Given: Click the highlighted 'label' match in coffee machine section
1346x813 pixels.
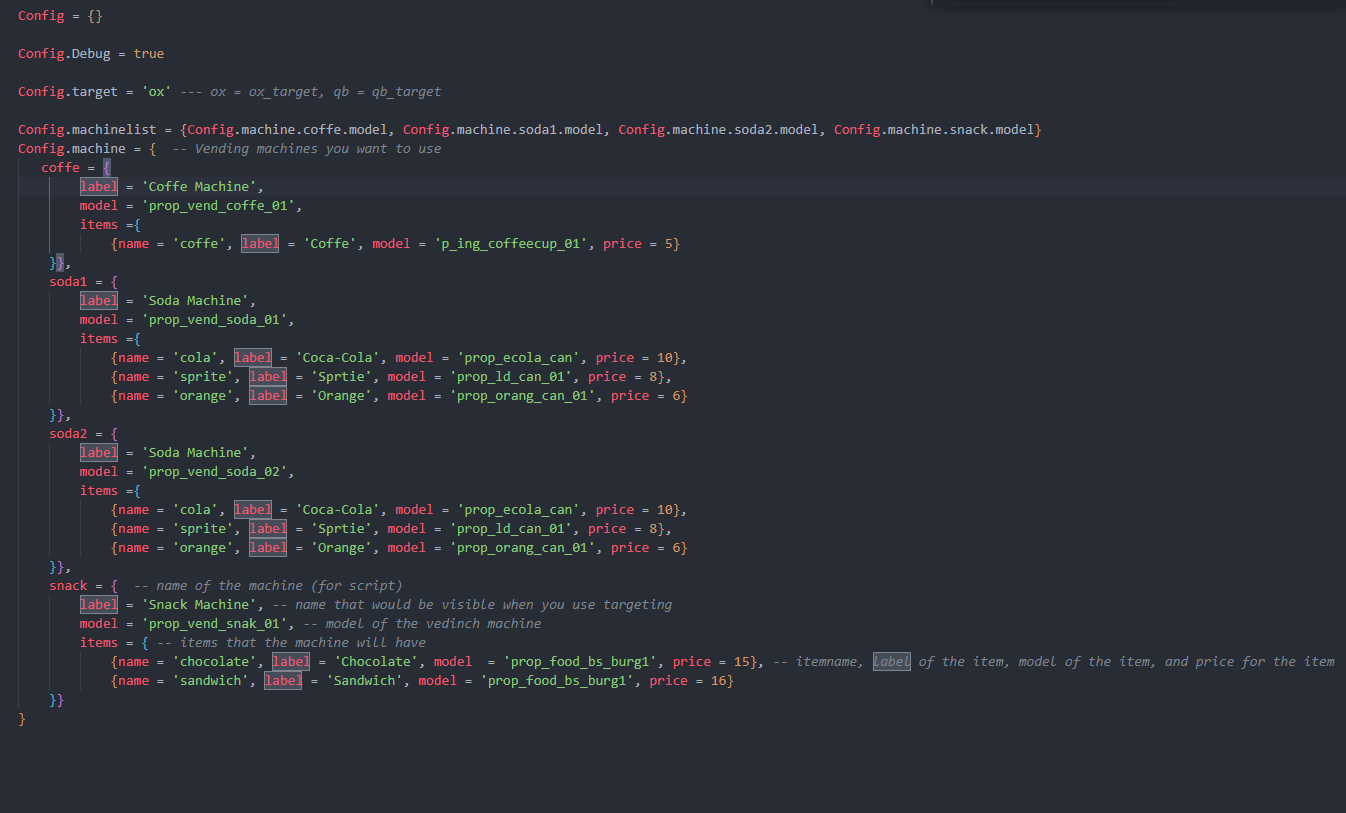Looking at the screenshot, I should coord(99,186).
